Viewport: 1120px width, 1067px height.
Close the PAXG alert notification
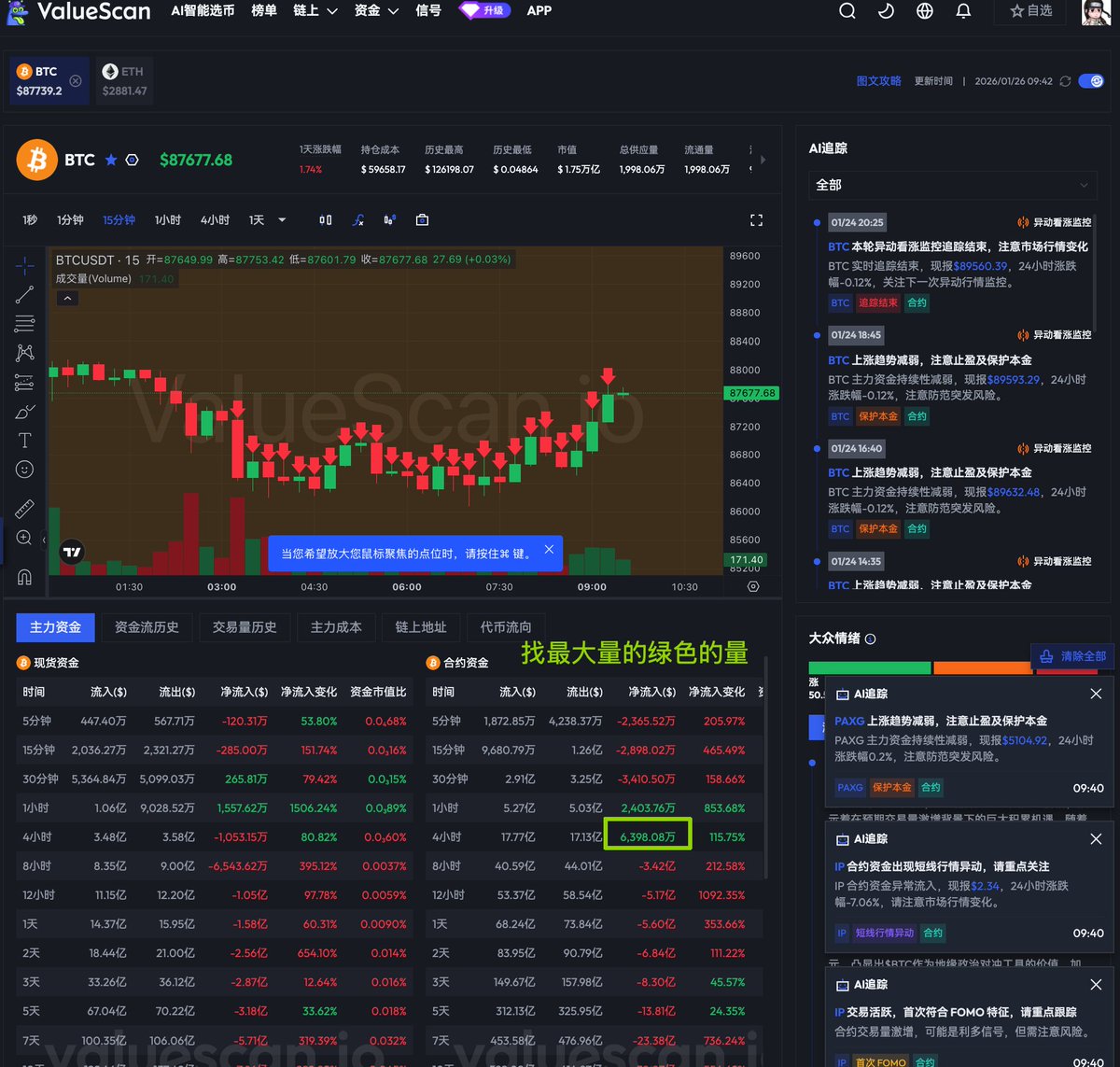click(1096, 694)
